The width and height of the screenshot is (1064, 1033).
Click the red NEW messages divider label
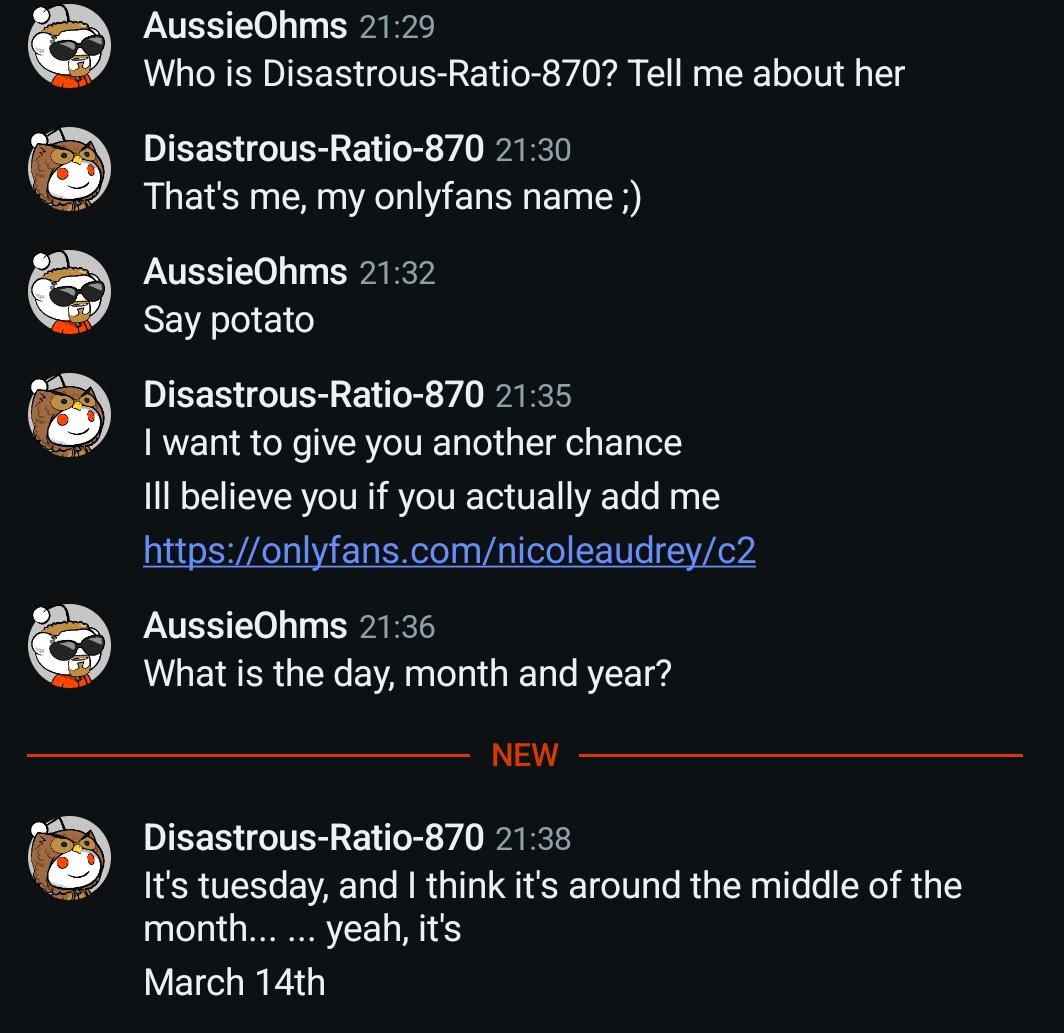[525, 755]
